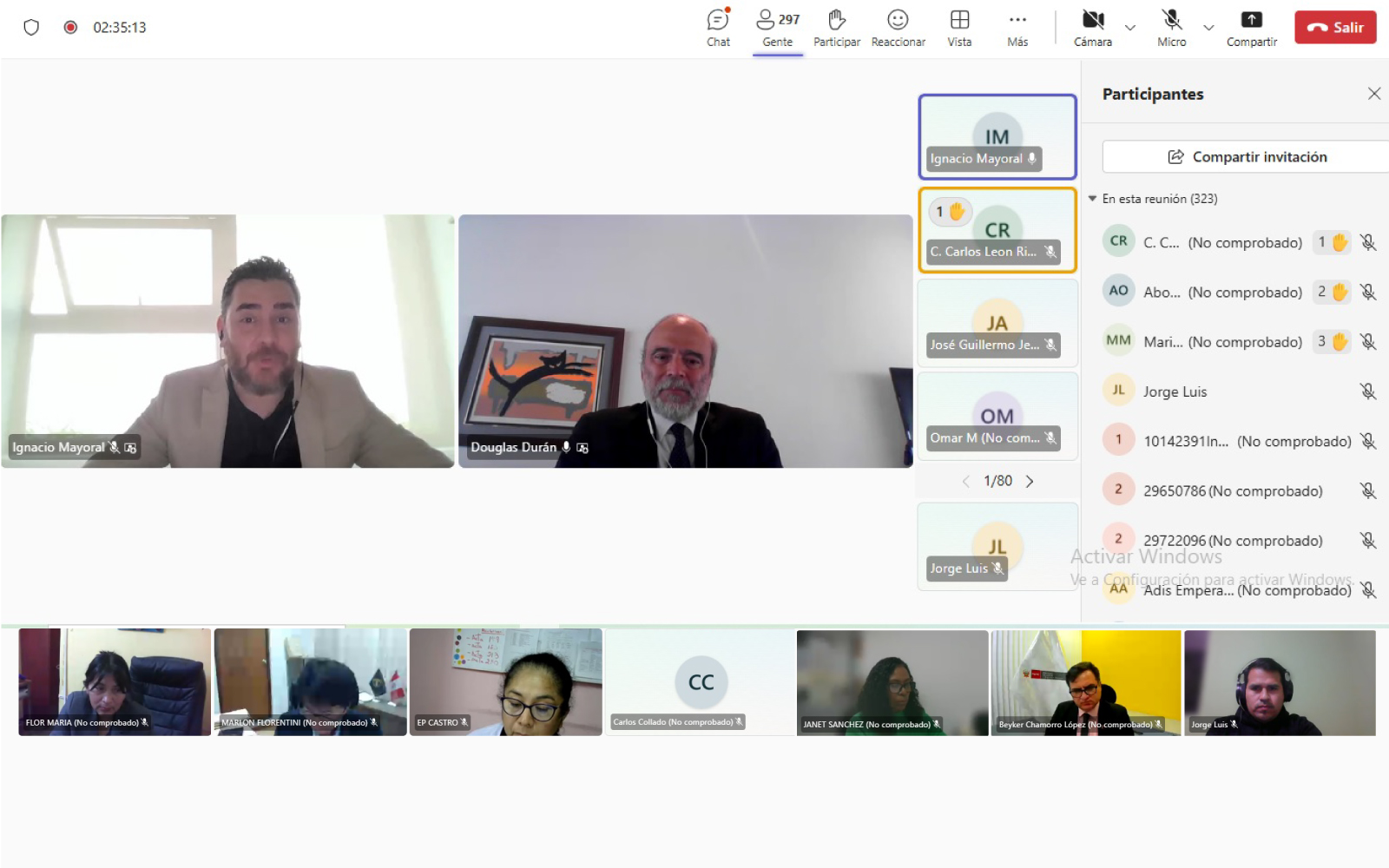The height and width of the screenshot is (868, 1389).
Task: Select C. Carlos Leon Ri... tile
Action: (997, 230)
